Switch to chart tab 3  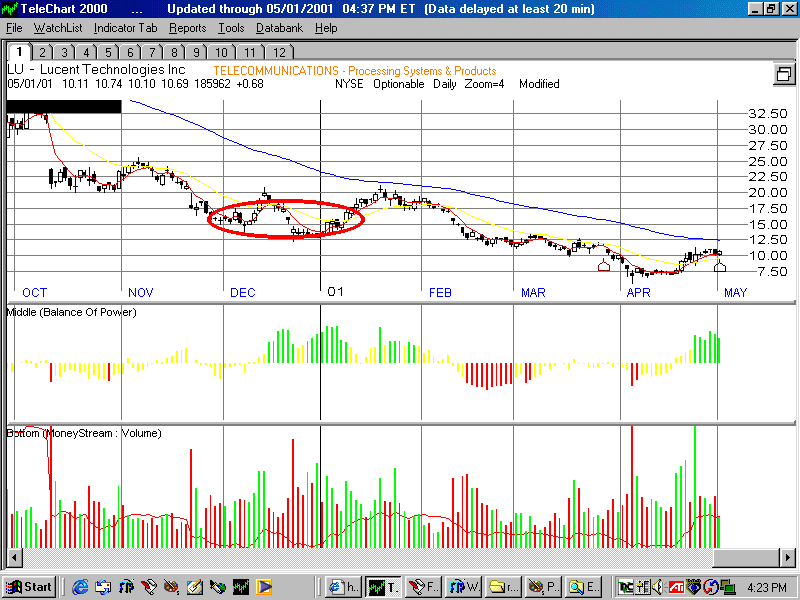click(x=64, y=53)
